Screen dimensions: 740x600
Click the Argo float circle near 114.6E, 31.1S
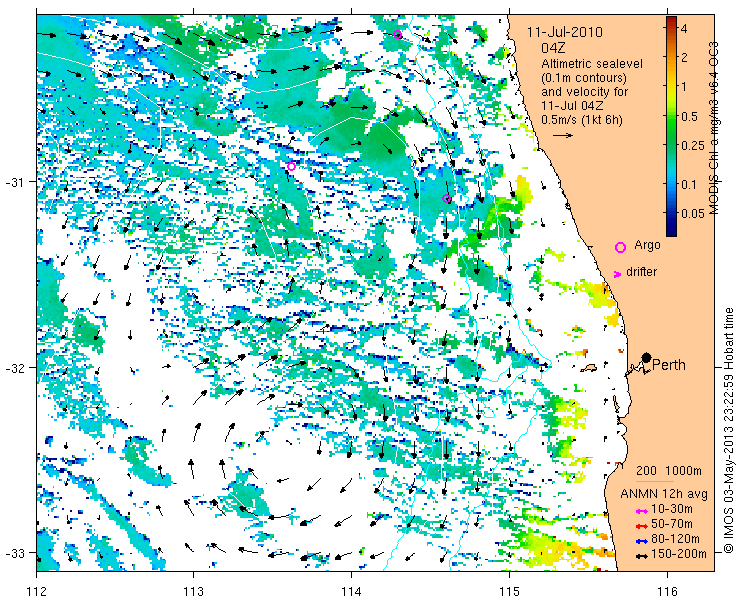point(446,198)
